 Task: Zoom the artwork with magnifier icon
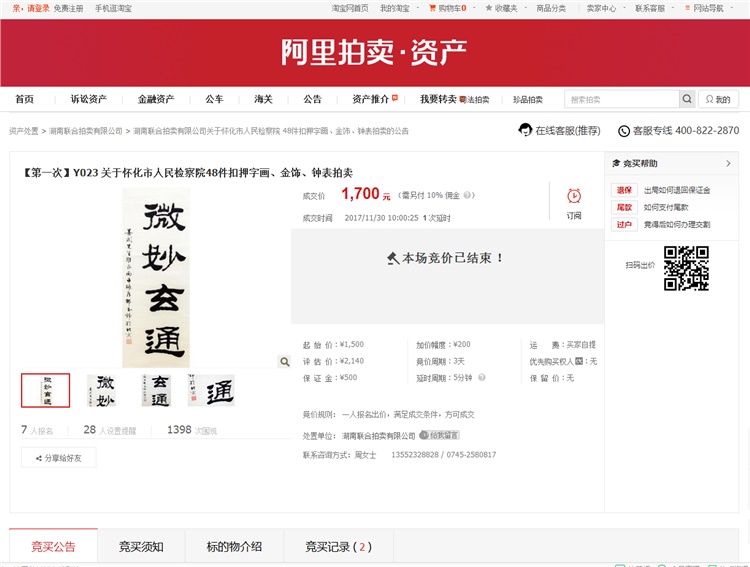point(284,362)
